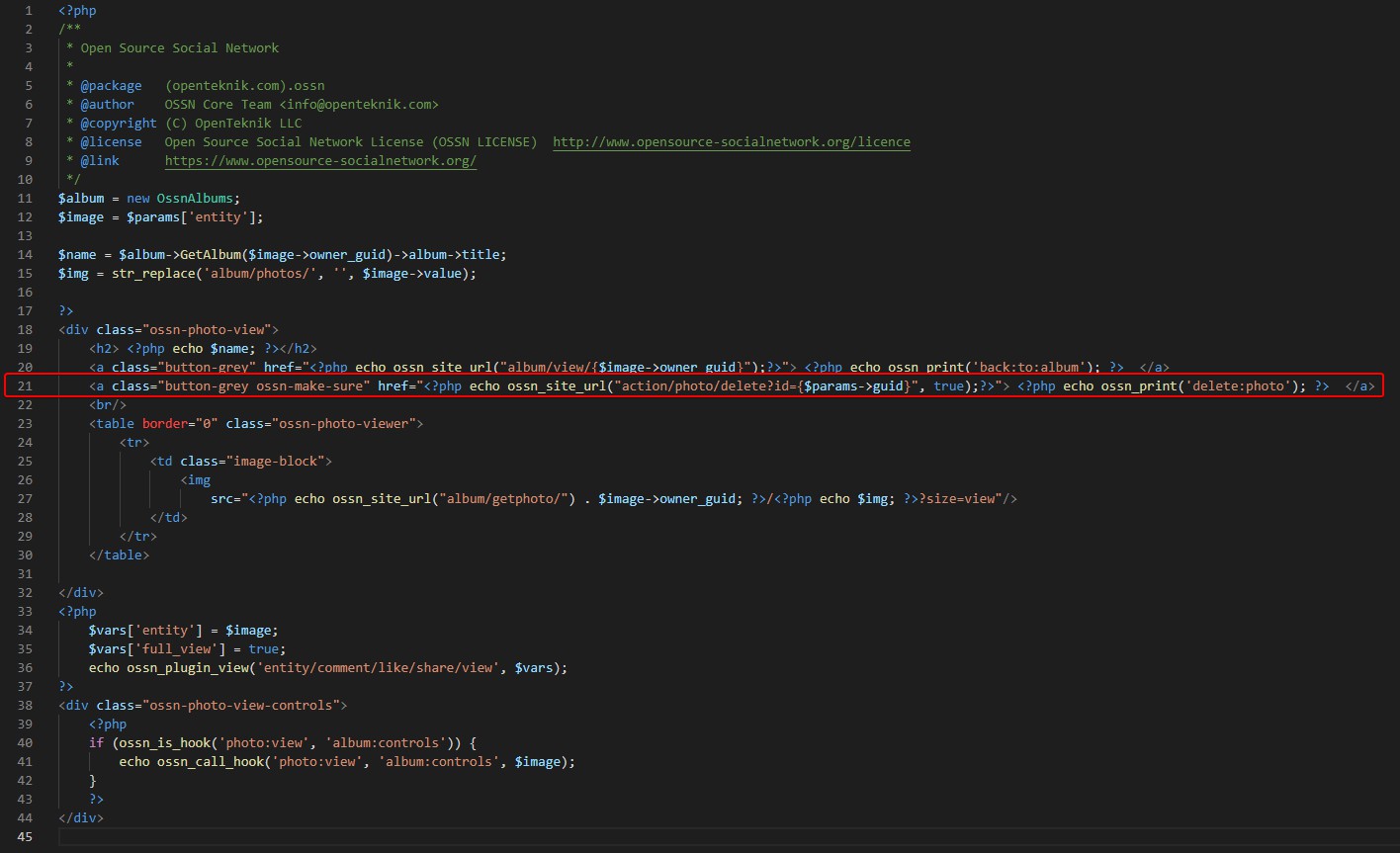Click the "ossn-photo-view" class value on line 18
Image resolution: width=1400 pixels, height=853 pixels.
point(212,329)
